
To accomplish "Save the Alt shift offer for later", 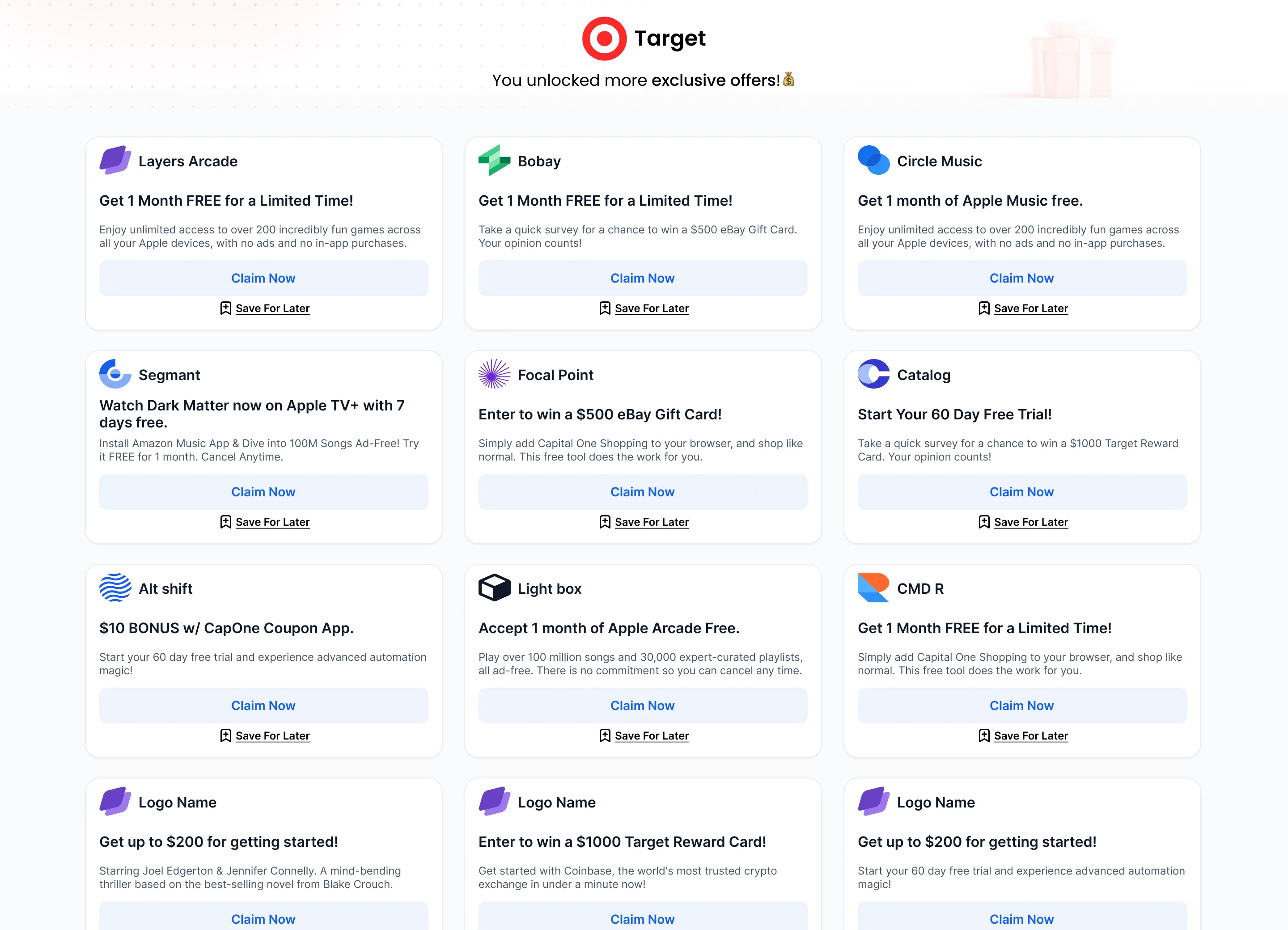I will point(265,735).
